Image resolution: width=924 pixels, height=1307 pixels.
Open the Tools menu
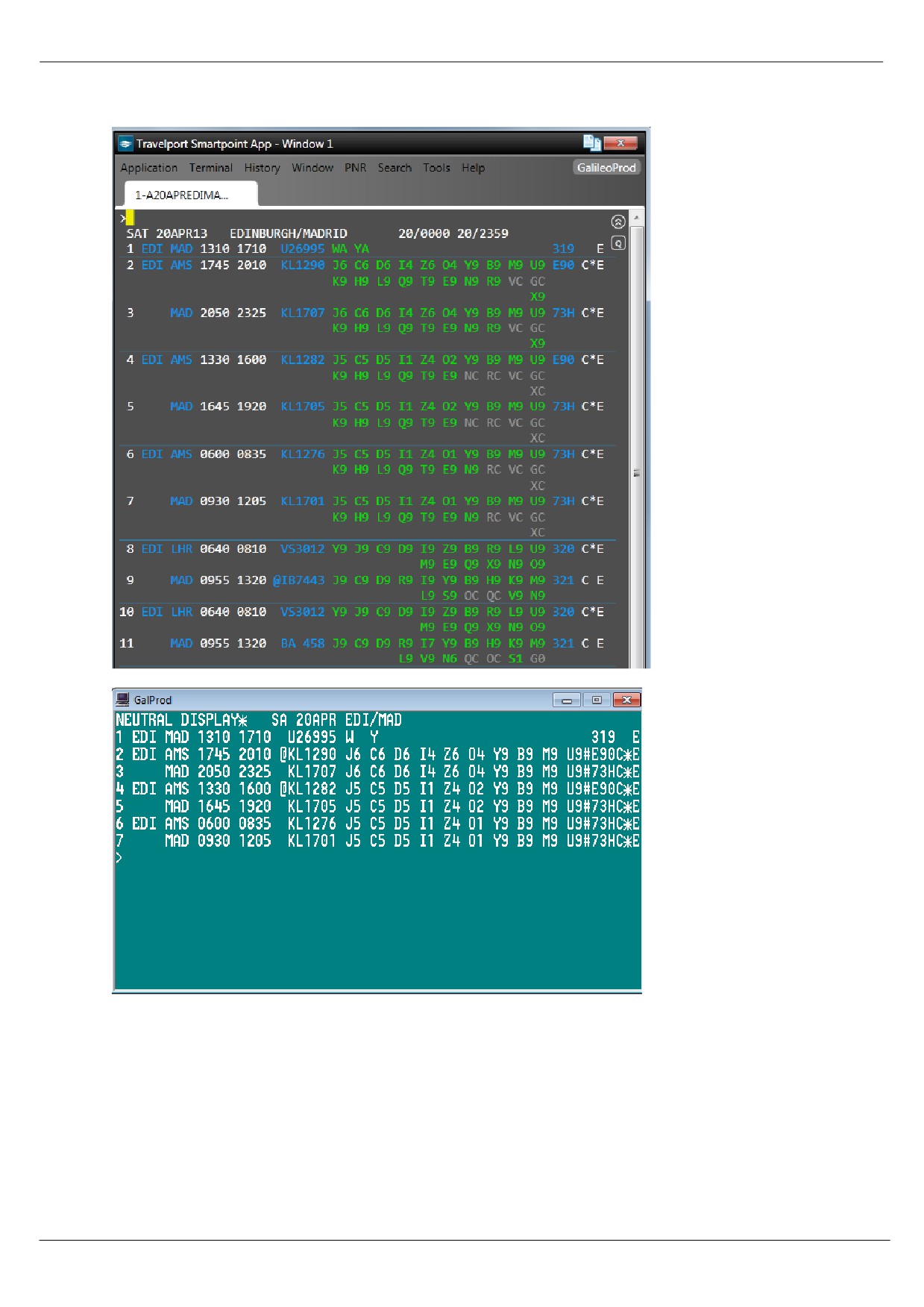point(437,168)
